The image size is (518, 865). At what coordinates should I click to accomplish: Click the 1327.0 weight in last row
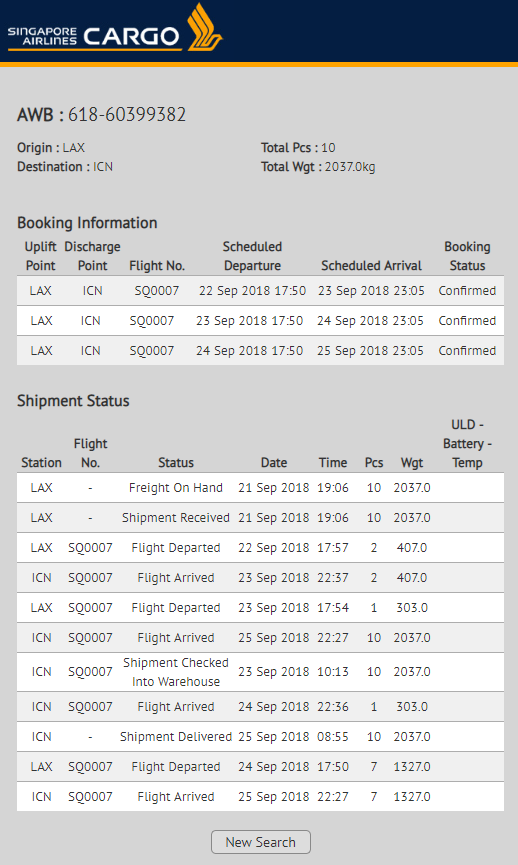(412, 797)
